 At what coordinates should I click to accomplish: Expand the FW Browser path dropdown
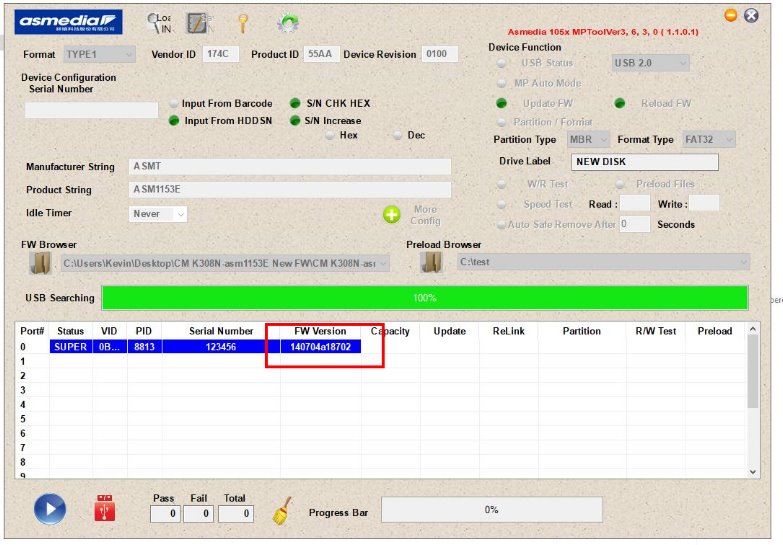(383, 263)
